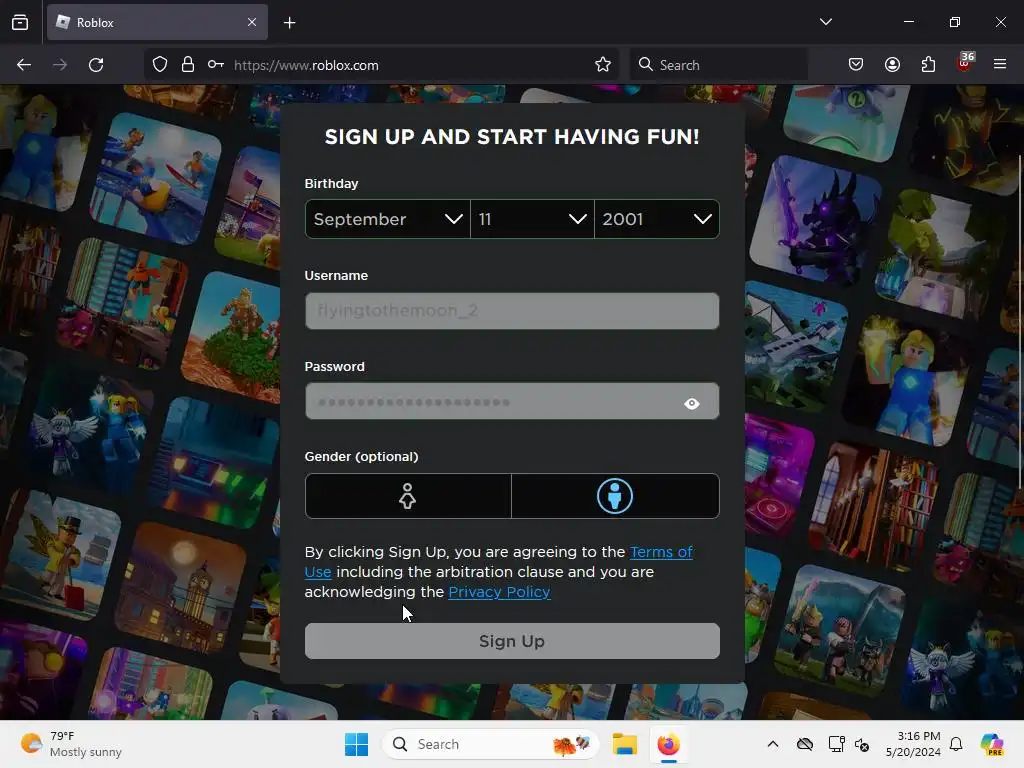View site security padlock info
The height and width of the screenshot is (768, 1024).
[x=188, y=65]
